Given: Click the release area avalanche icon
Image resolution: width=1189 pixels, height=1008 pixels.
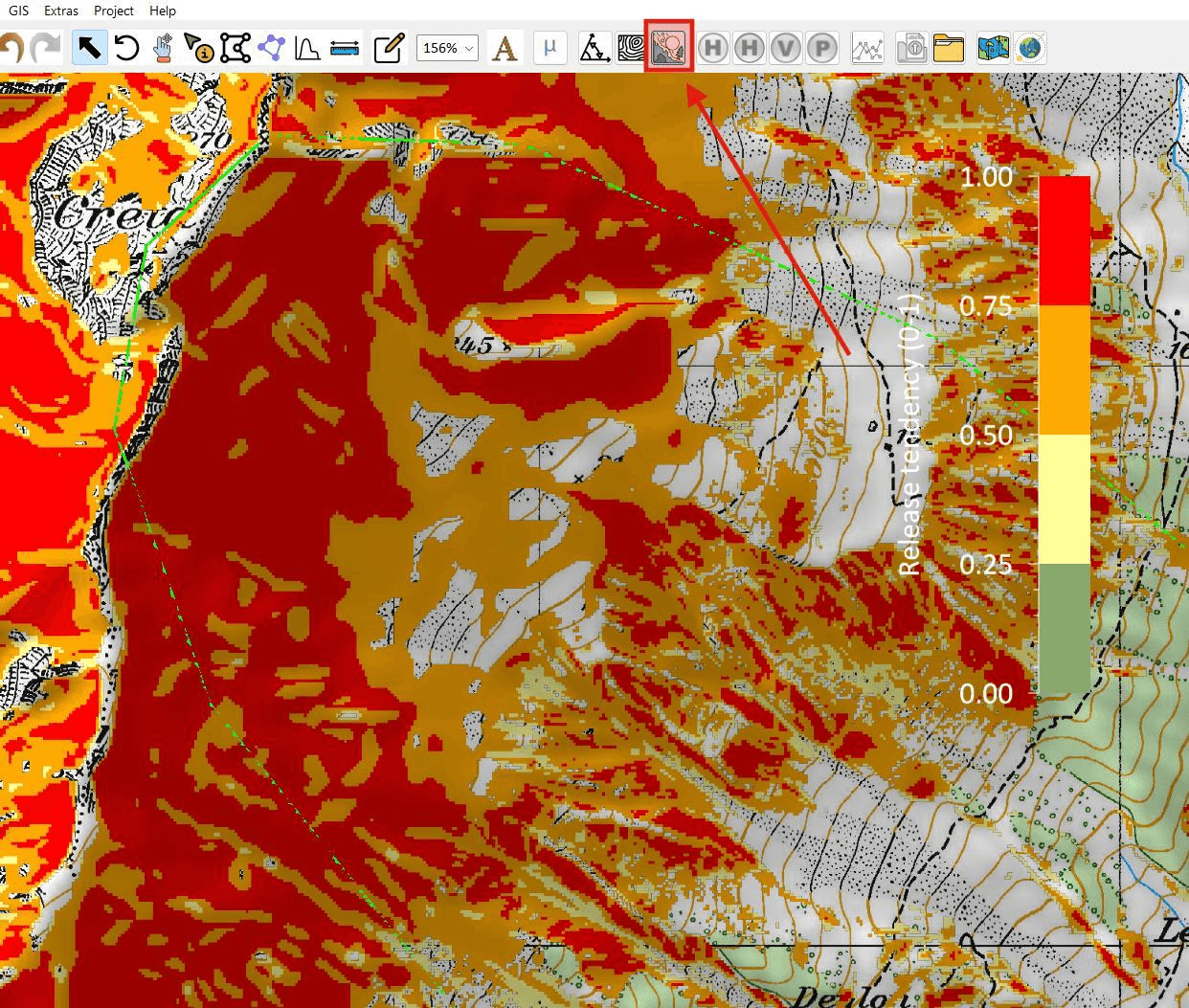Looking at the screenshot, I should pyautogui.click(x=668, y=46).
